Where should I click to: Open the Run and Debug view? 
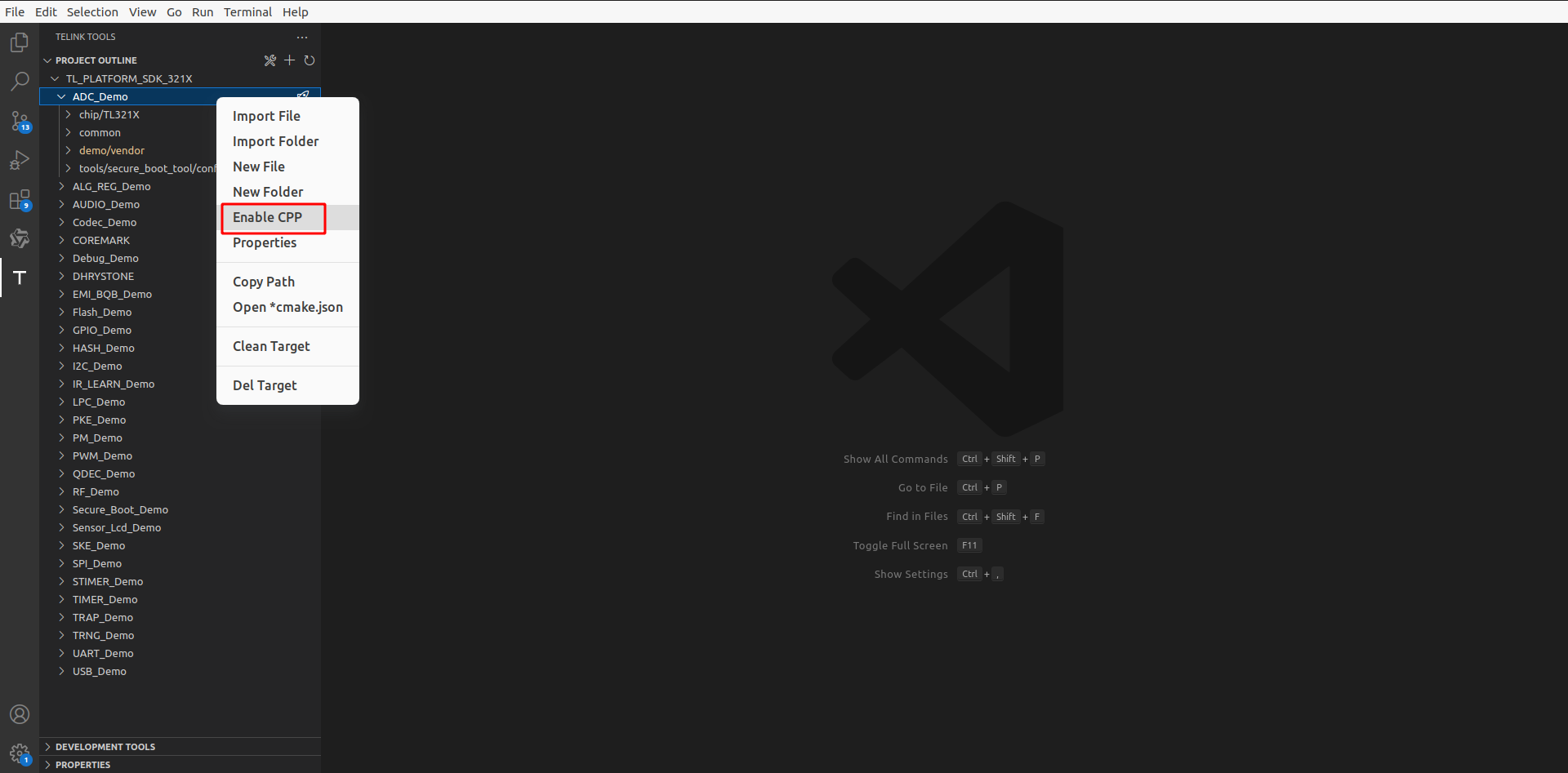pos(19,160)
